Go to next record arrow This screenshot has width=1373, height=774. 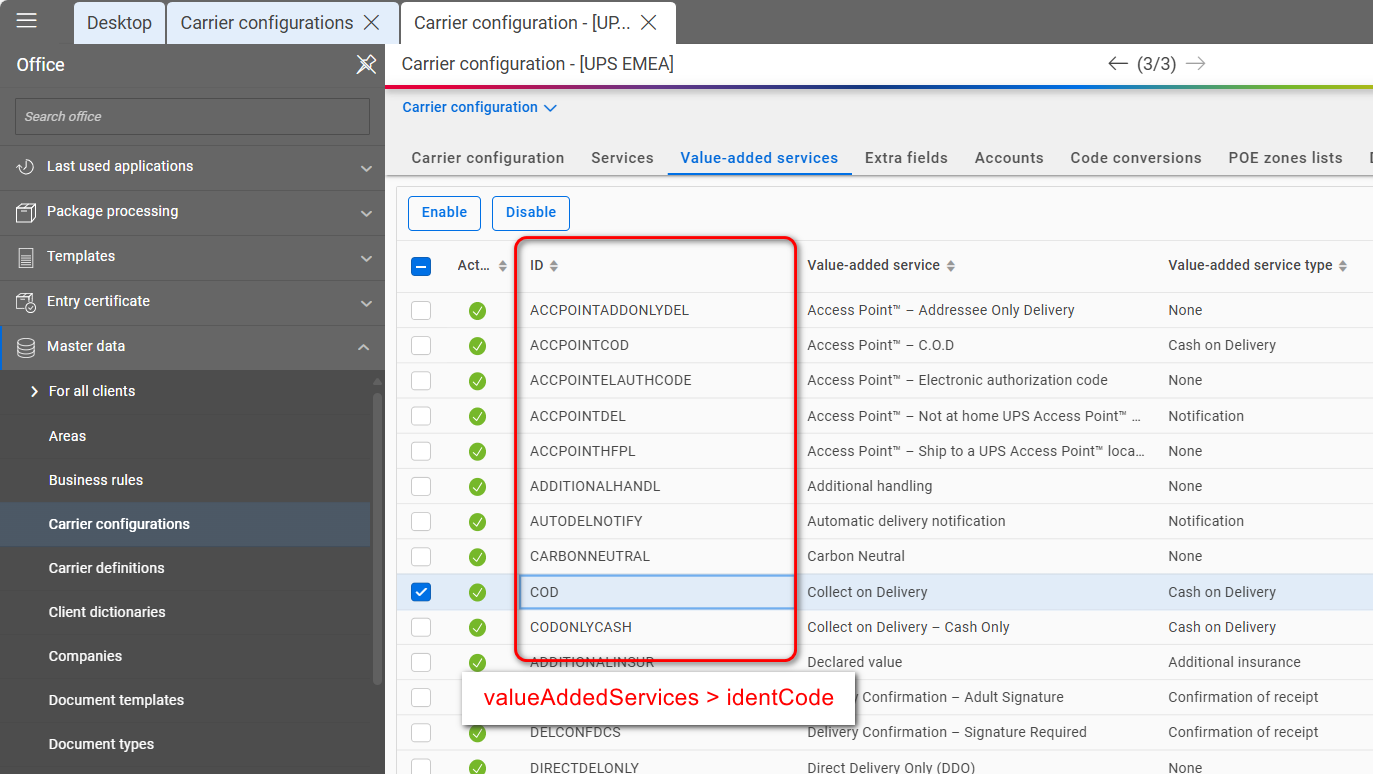1195,64
